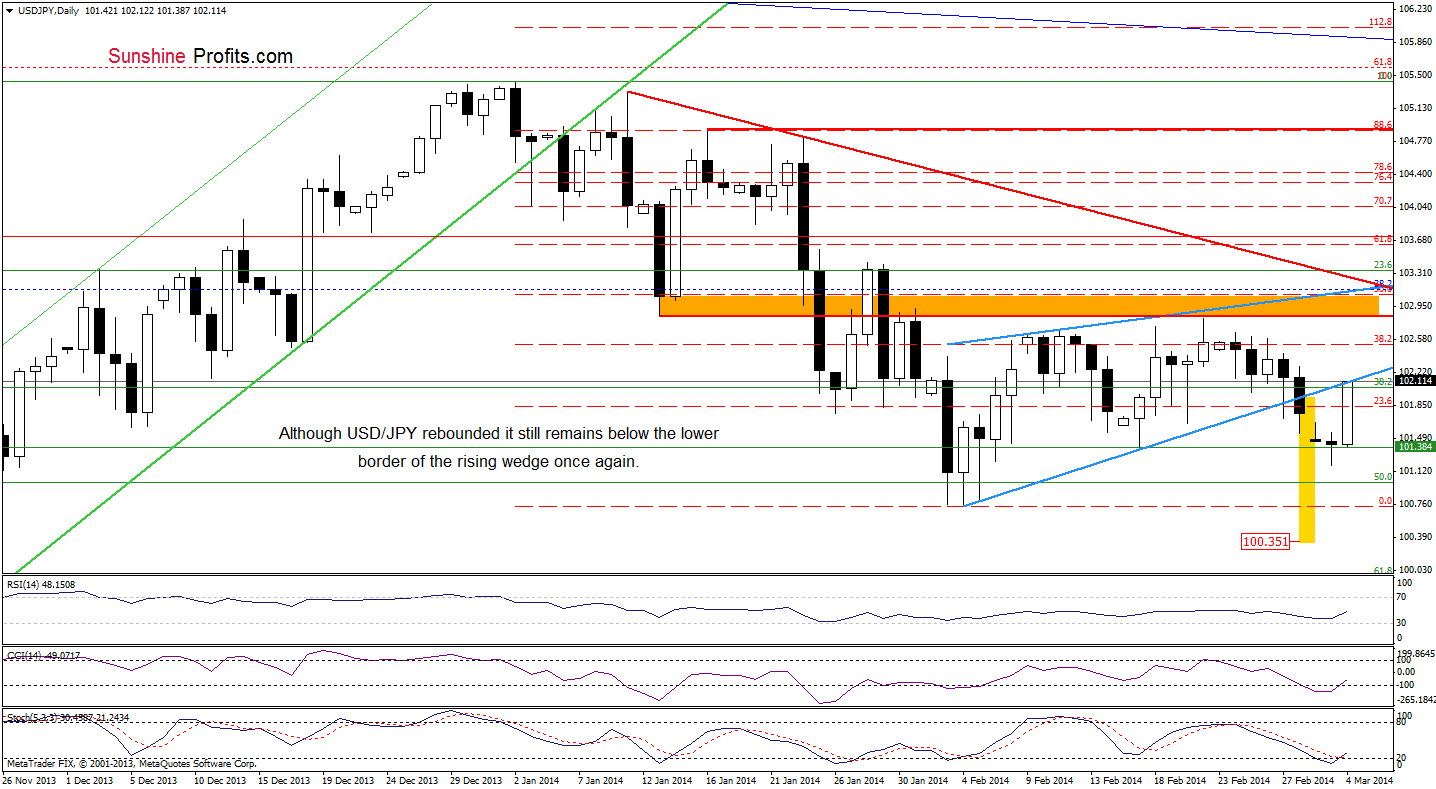Click the green 101.384 price tag
The image size is (1436, 789).
(1415, 447)
